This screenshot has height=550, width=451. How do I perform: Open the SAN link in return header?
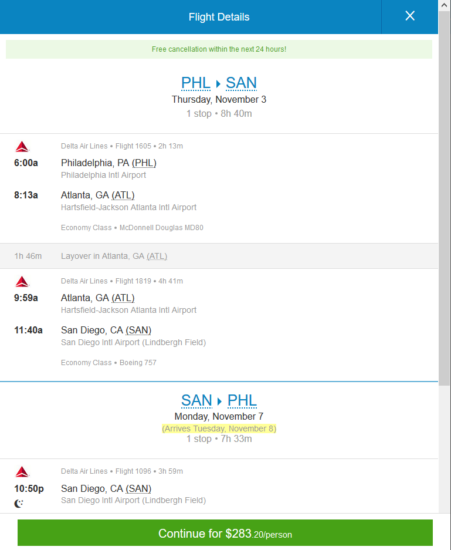[196, 400]
